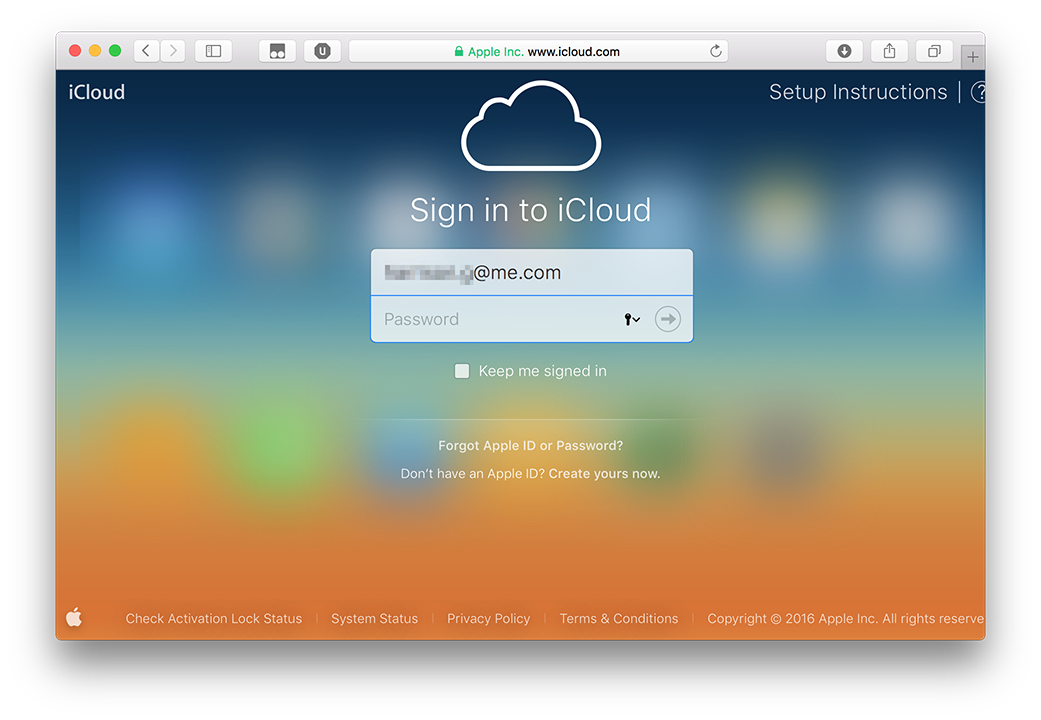The height and width of the screenshot is (720, 1041).
Task: Show all tabs overview
Action: 934,51
